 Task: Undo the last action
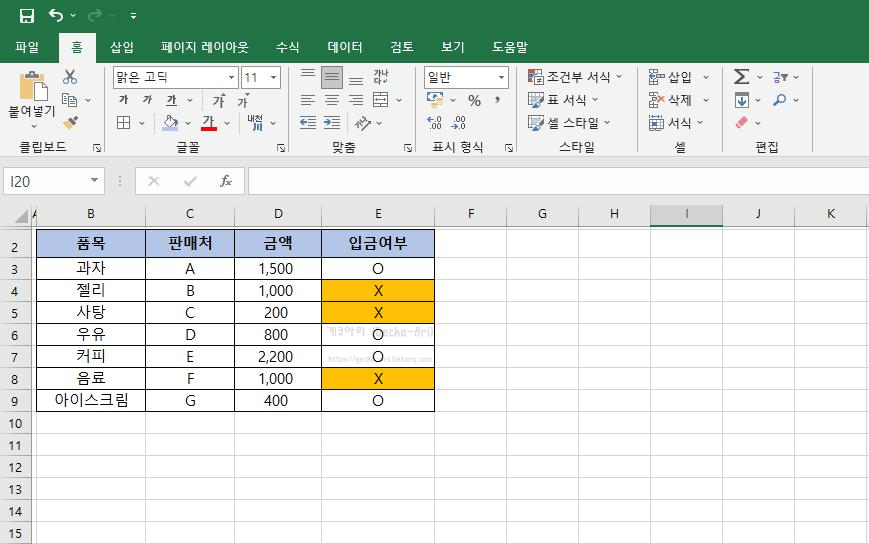click(x=56, y=16)
